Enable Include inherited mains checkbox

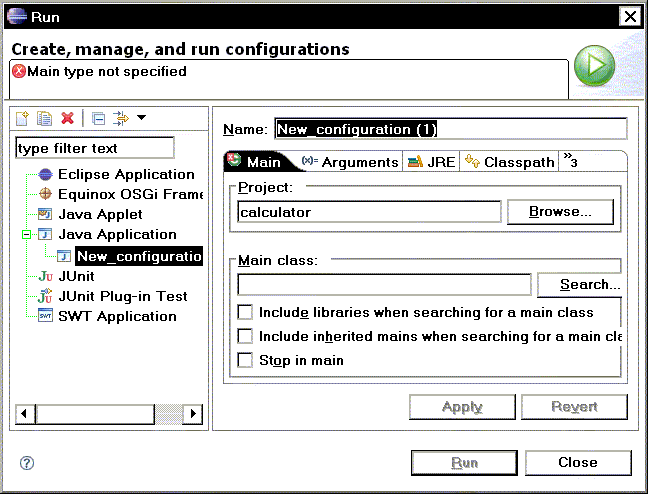(x=245, y=336)
